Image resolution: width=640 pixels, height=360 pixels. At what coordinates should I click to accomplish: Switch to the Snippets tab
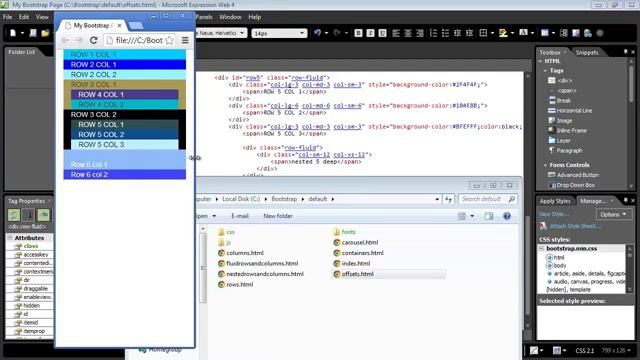click(x=587, y=52)
